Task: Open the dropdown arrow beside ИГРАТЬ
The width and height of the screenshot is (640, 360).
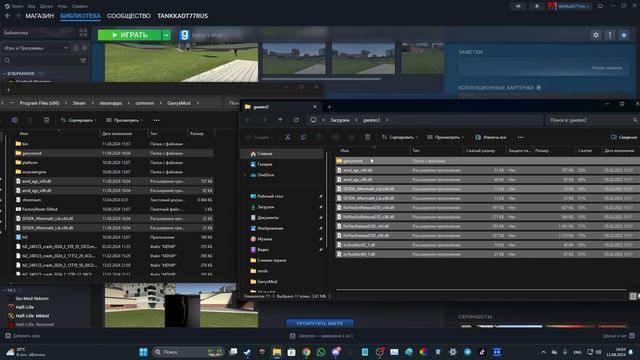Action: (x=167, y=35)
